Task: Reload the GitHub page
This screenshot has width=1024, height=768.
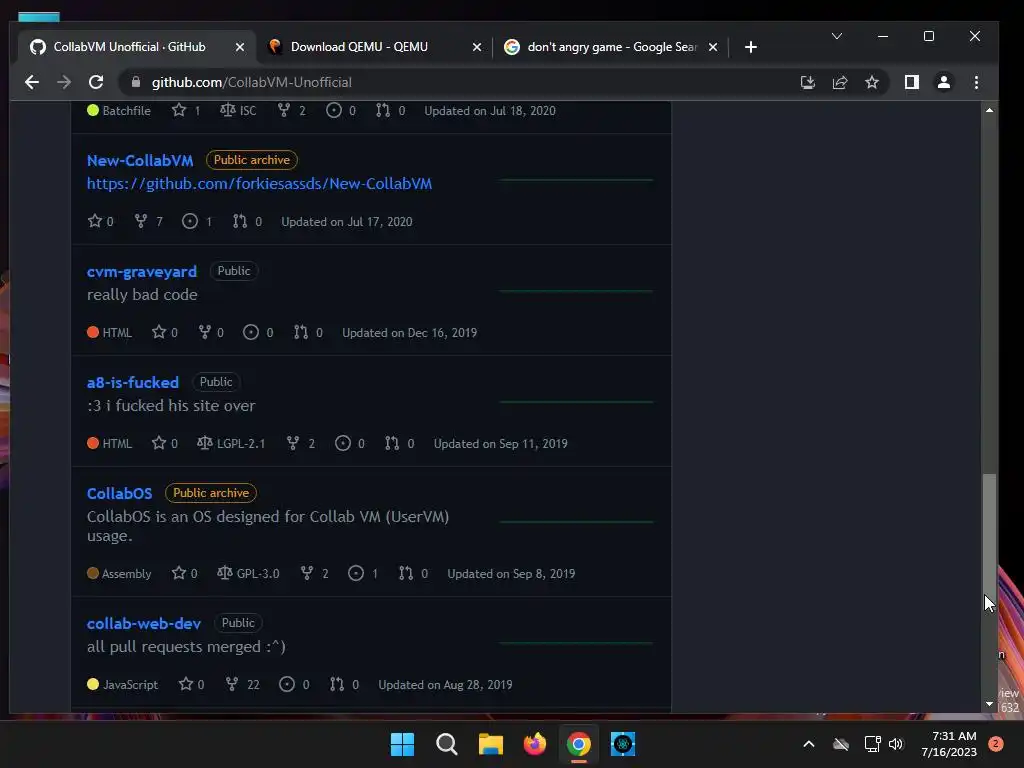Action: coord(96,82)
